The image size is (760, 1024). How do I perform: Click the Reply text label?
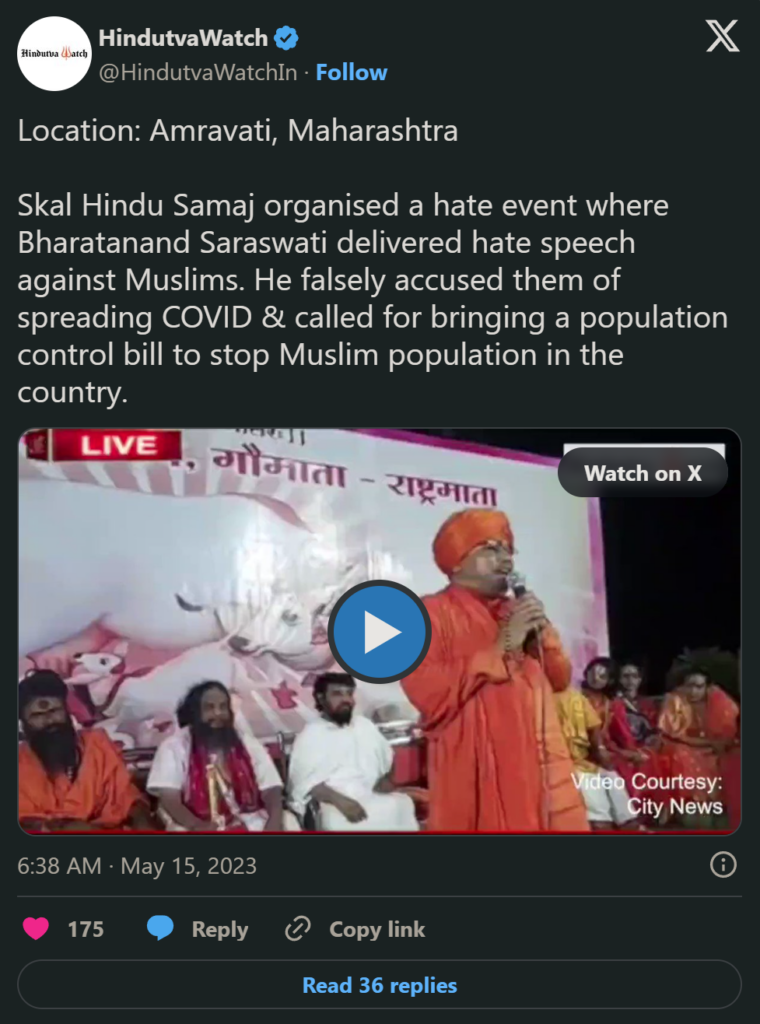point(220,930)
